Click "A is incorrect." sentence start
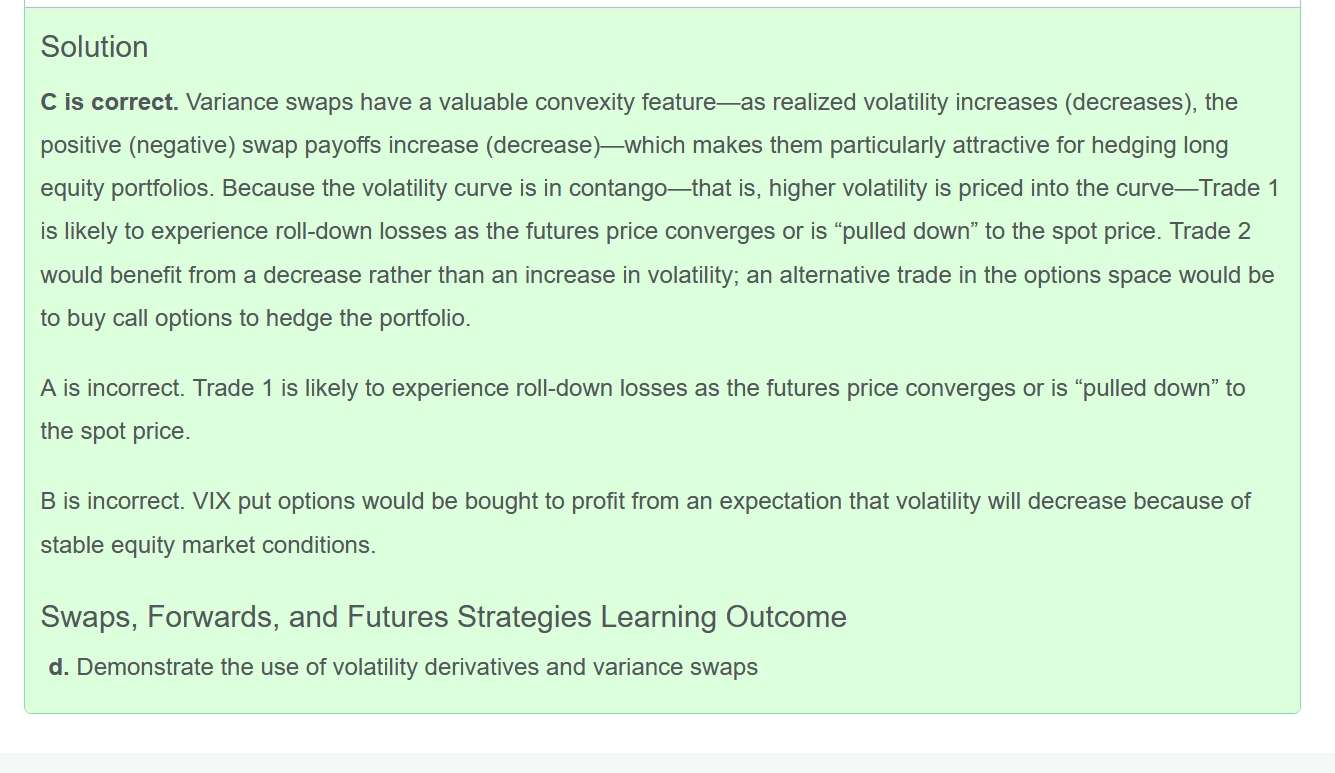 [113, 388]
